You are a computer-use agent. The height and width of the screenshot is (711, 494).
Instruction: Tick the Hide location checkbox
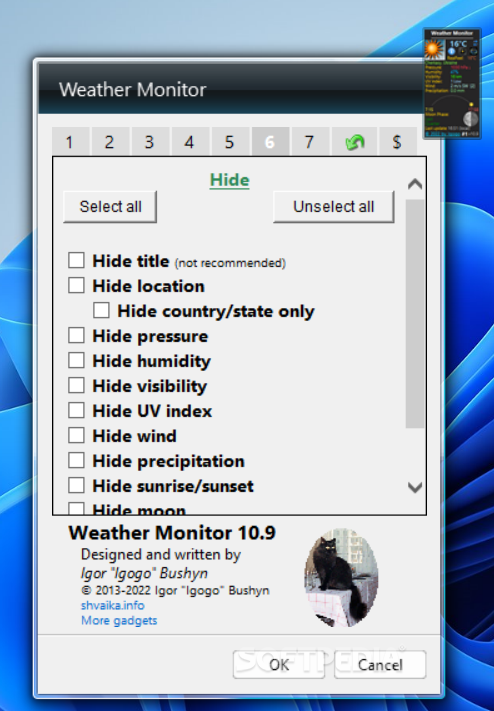(76, 286)
